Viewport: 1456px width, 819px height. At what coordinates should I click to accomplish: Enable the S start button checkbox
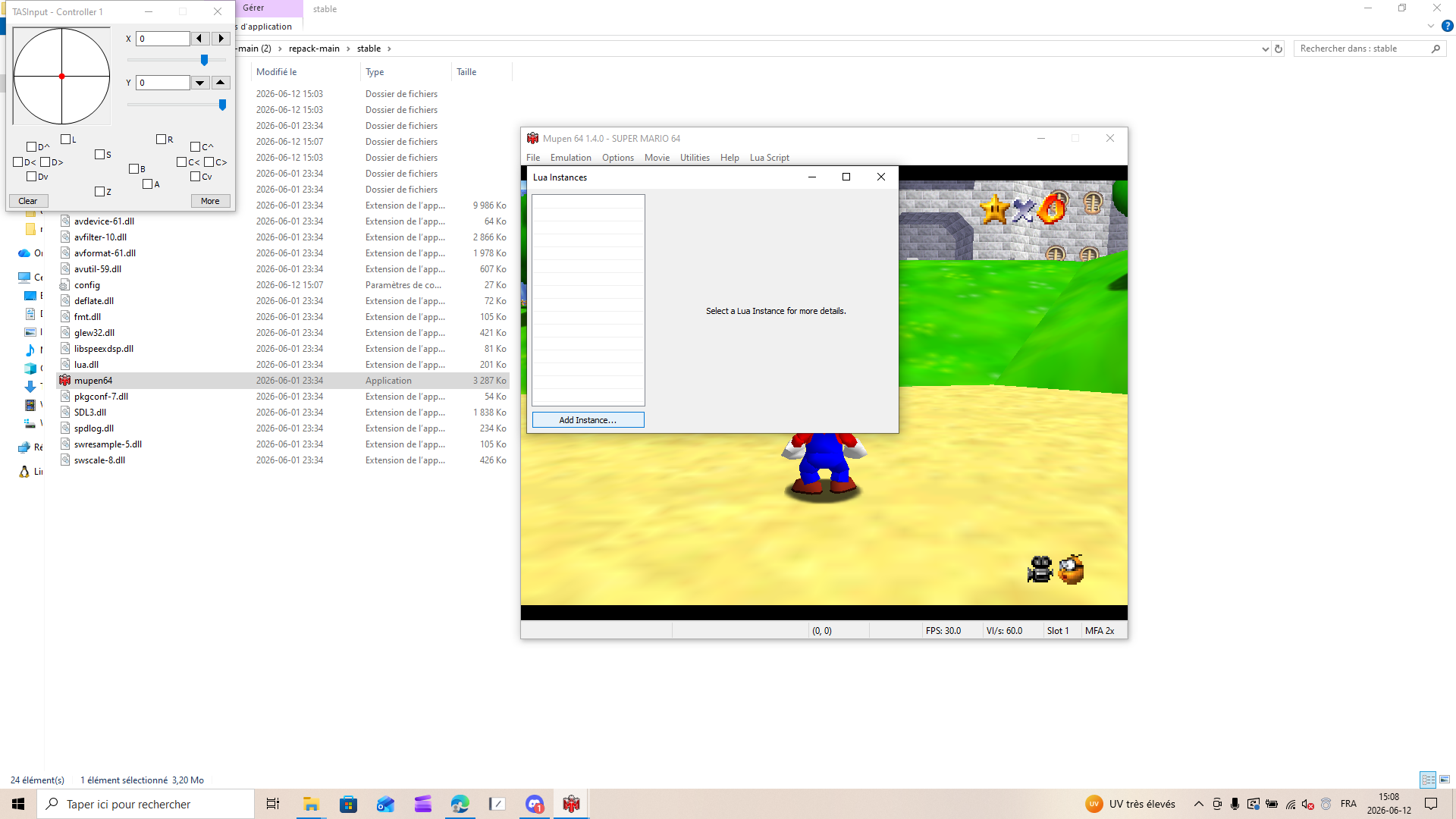click(x=100, y=155)
